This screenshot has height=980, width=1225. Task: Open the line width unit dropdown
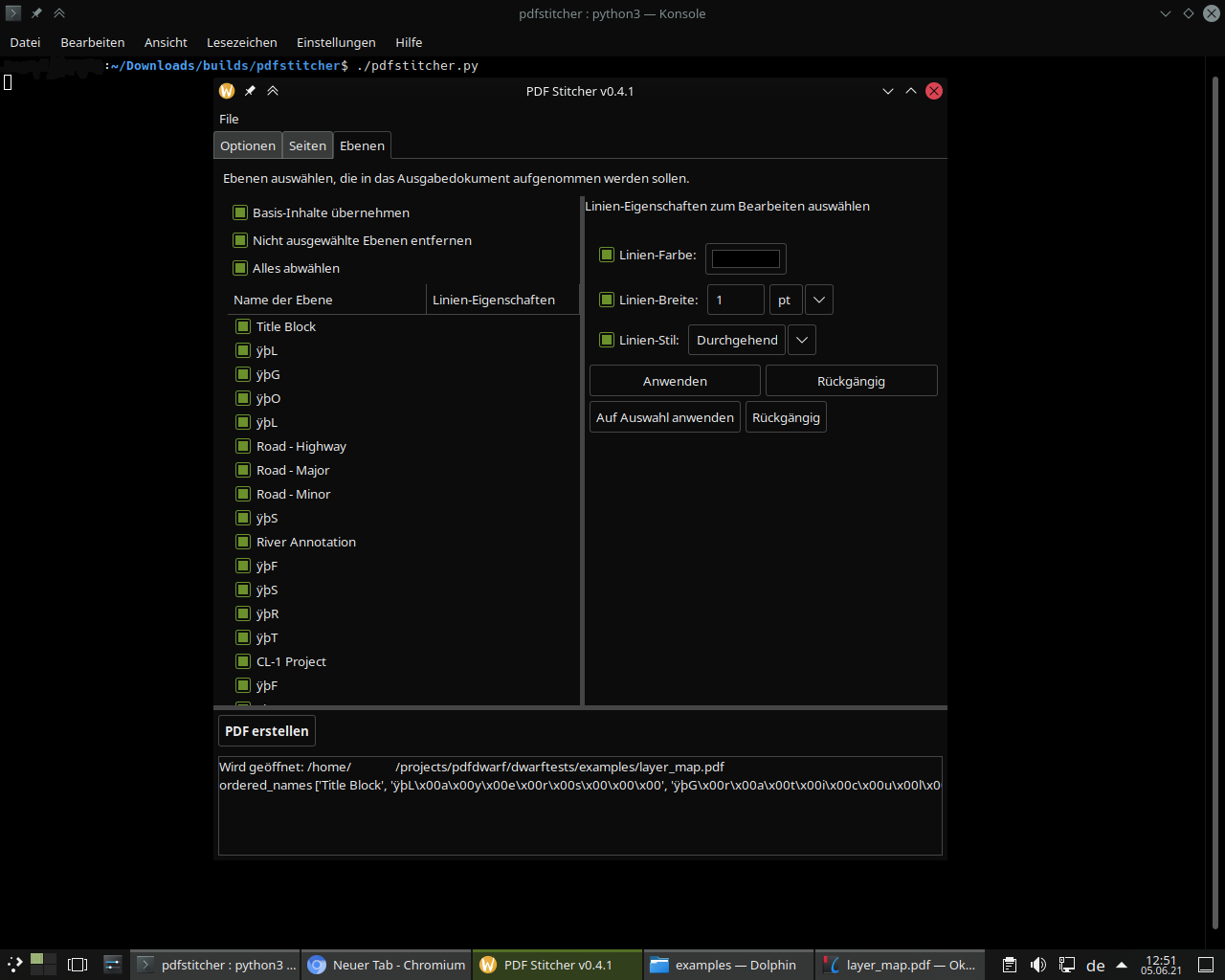tap(818, 300)
